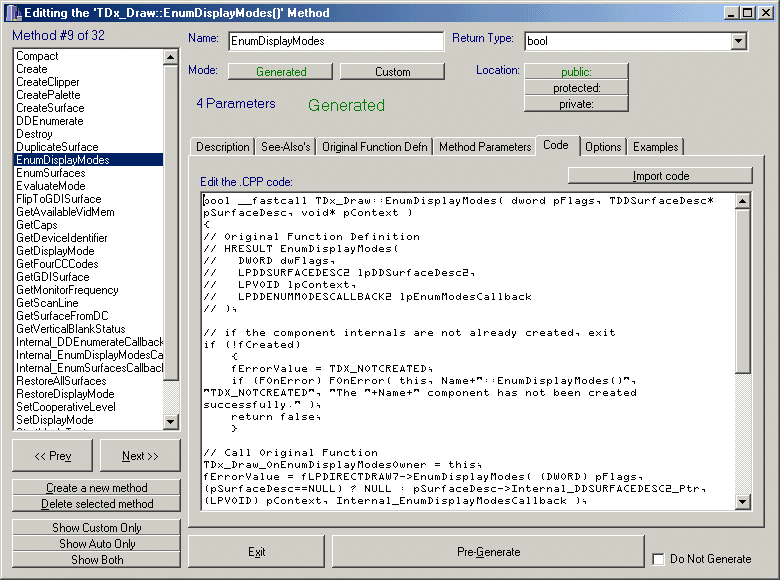This screenshot has height=580, width=780.
Task: Click the application icon in title bar
Action: pos(12,11)
